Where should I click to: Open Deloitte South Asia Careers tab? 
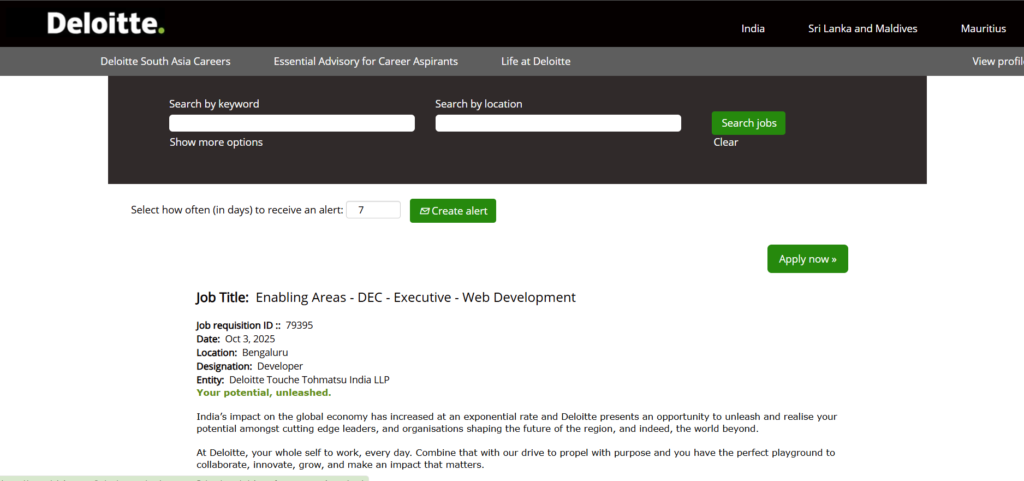tap(165, 61)
